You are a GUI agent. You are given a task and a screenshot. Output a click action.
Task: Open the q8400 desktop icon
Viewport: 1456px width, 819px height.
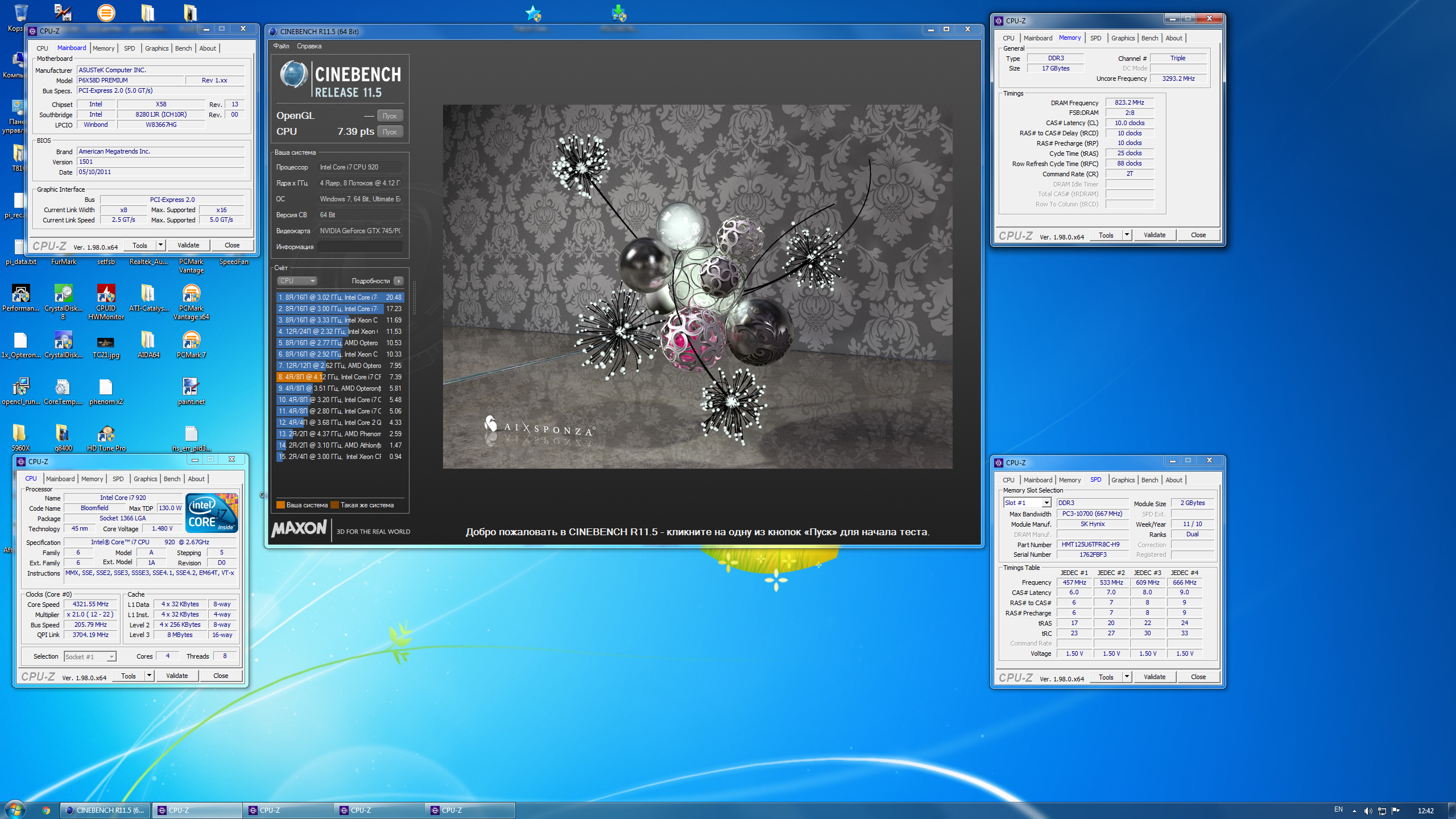pos(63,438)
